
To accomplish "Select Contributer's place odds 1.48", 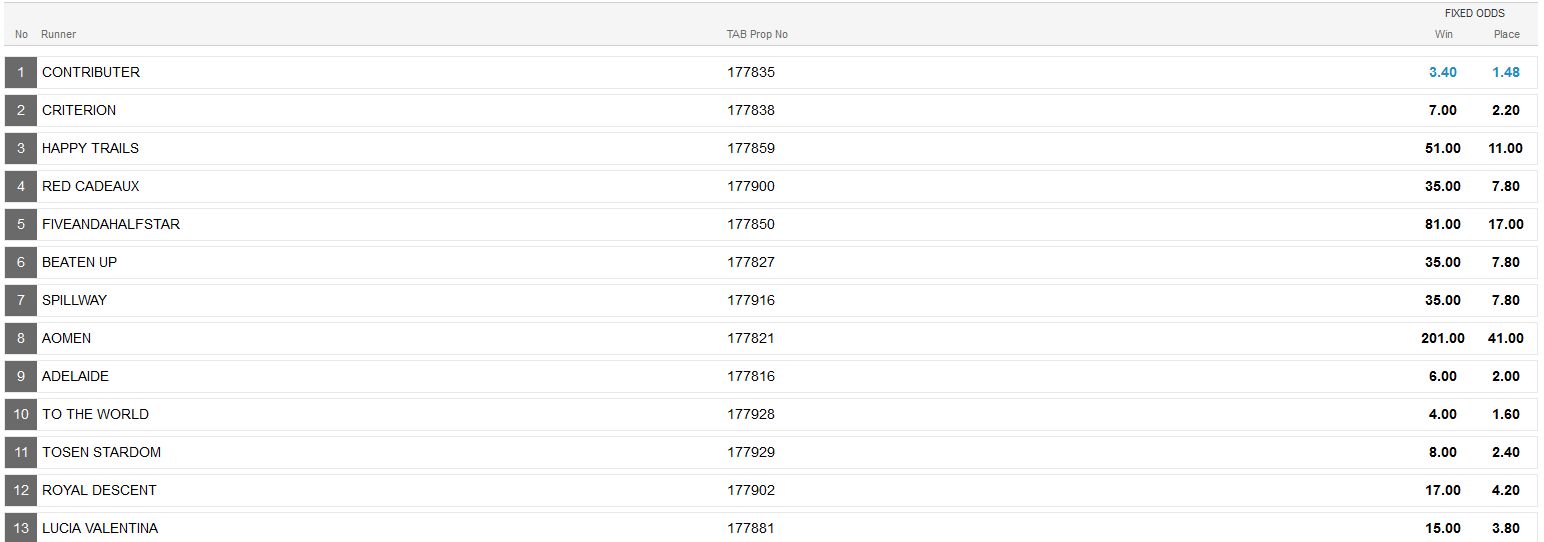I will [1505, 72].
